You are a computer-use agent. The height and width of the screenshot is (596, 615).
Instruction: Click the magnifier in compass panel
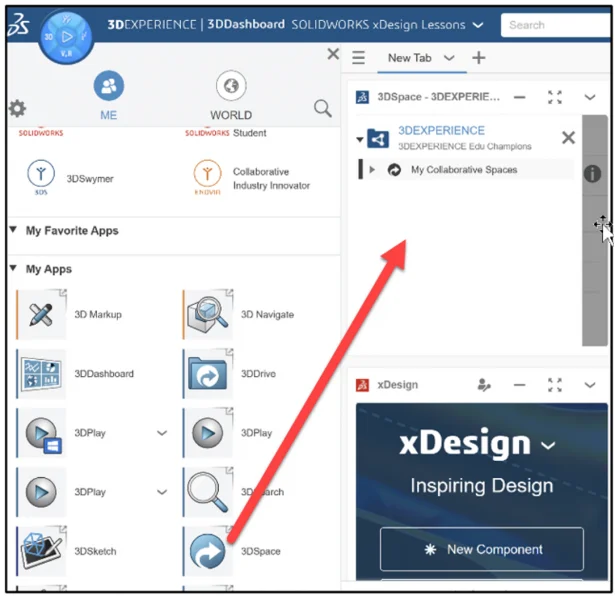[322, 108]
